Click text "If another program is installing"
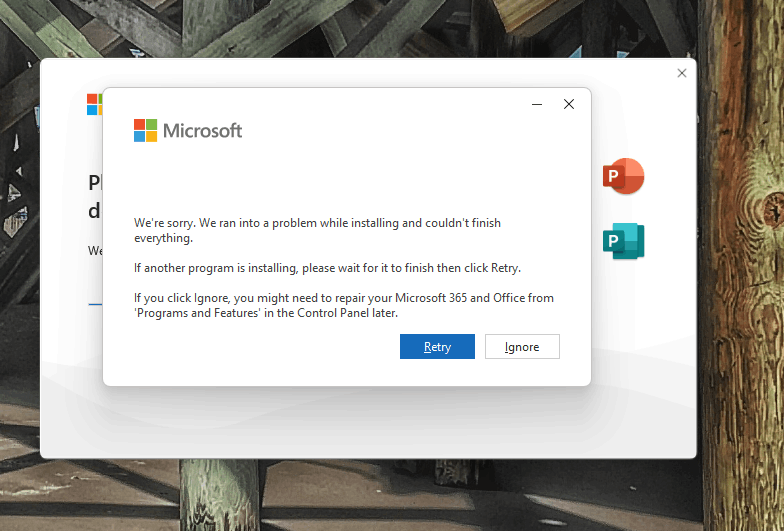Image resolution: width=784 pixels, height=531 pixels. coord(216,268)
